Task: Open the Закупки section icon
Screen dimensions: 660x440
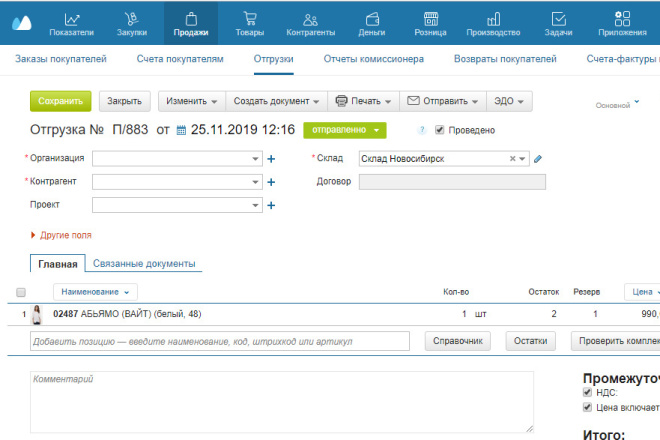Action: pyautogui.click(x=131, y=19)
